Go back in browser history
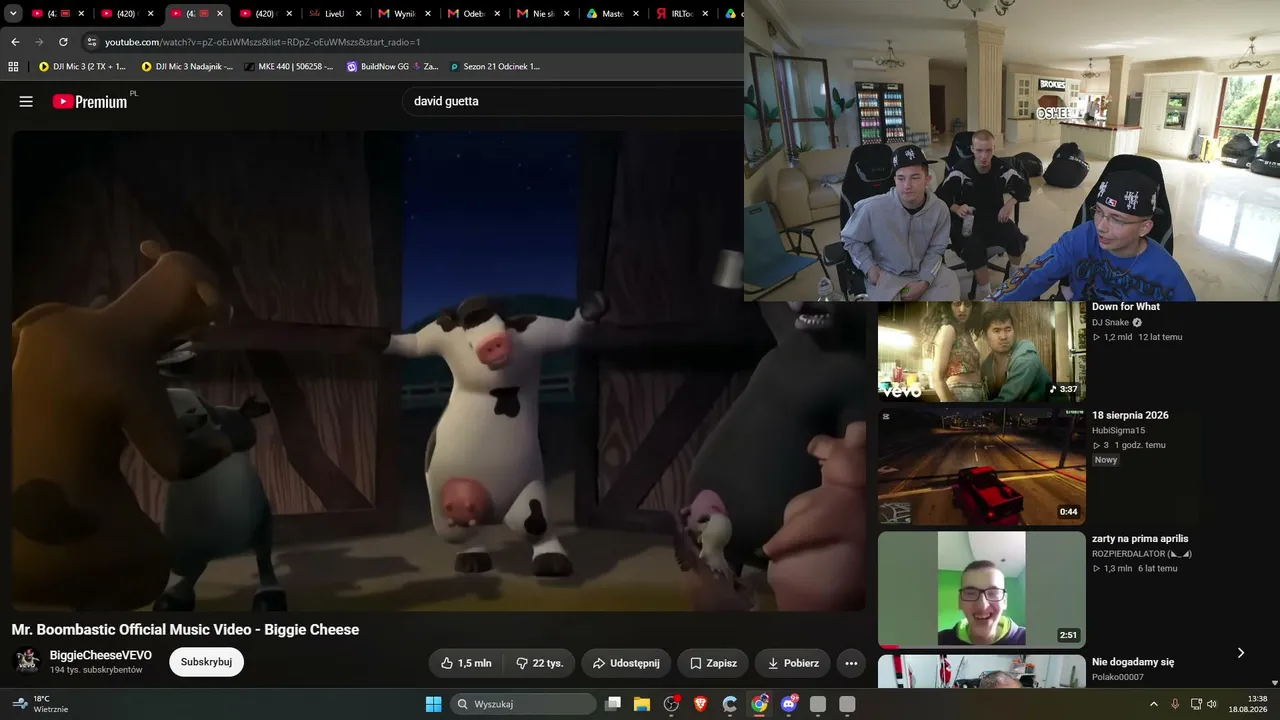This screenshot has height=720, width=1280. (15, 42)
